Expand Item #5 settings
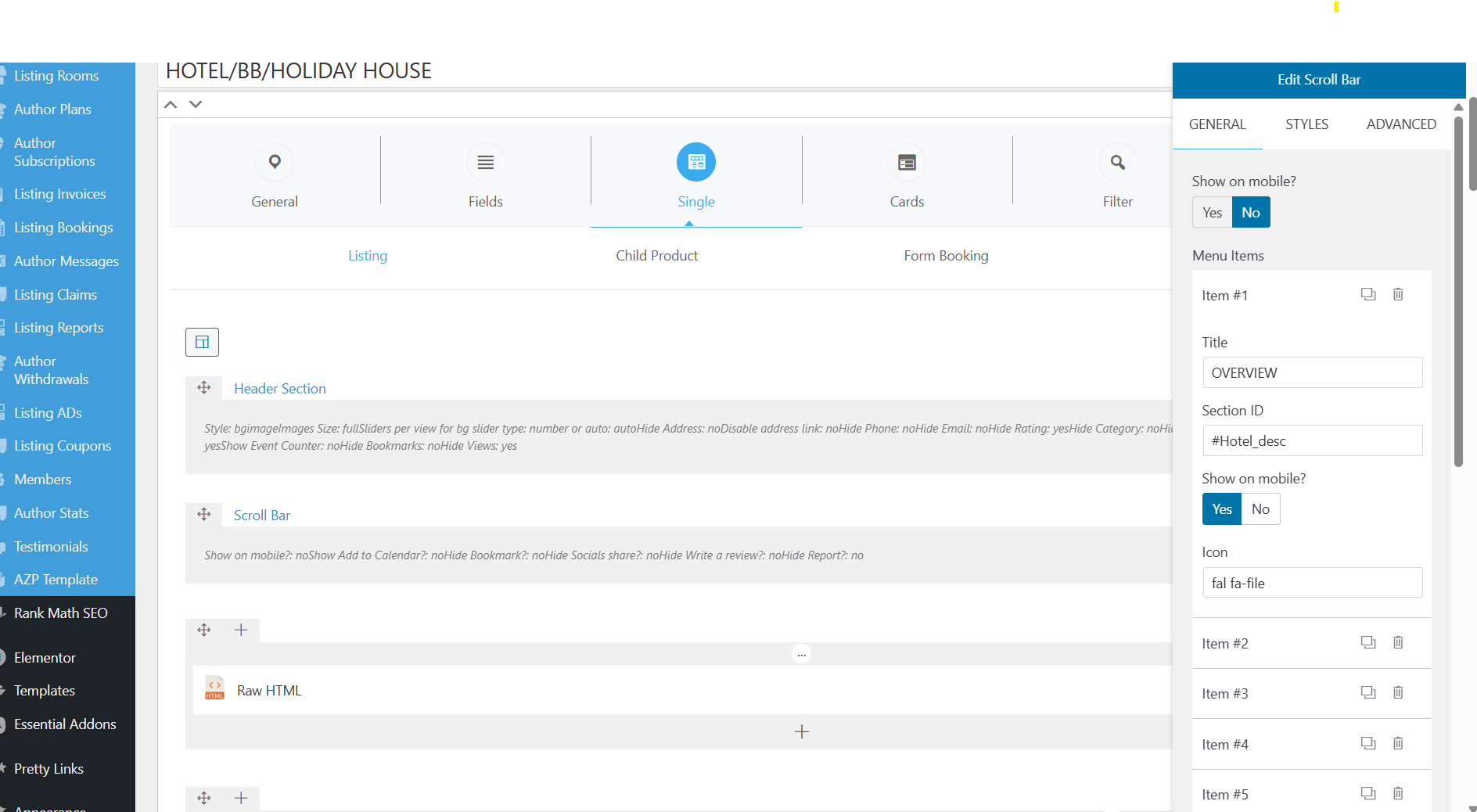Viewport: 1477px width, 812px height. (x=1225, y=795)
